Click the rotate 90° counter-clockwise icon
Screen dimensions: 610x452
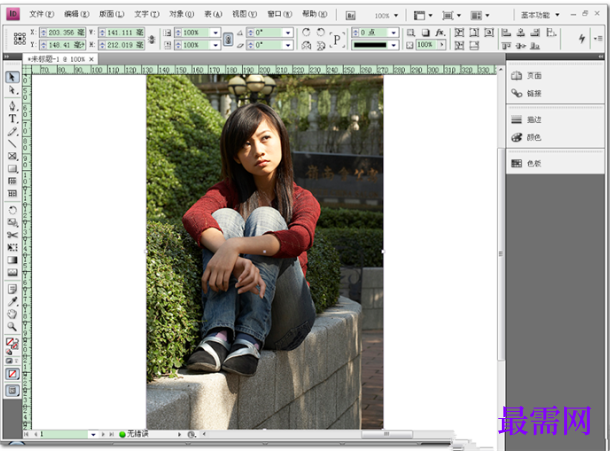click(x=321, y=32)
